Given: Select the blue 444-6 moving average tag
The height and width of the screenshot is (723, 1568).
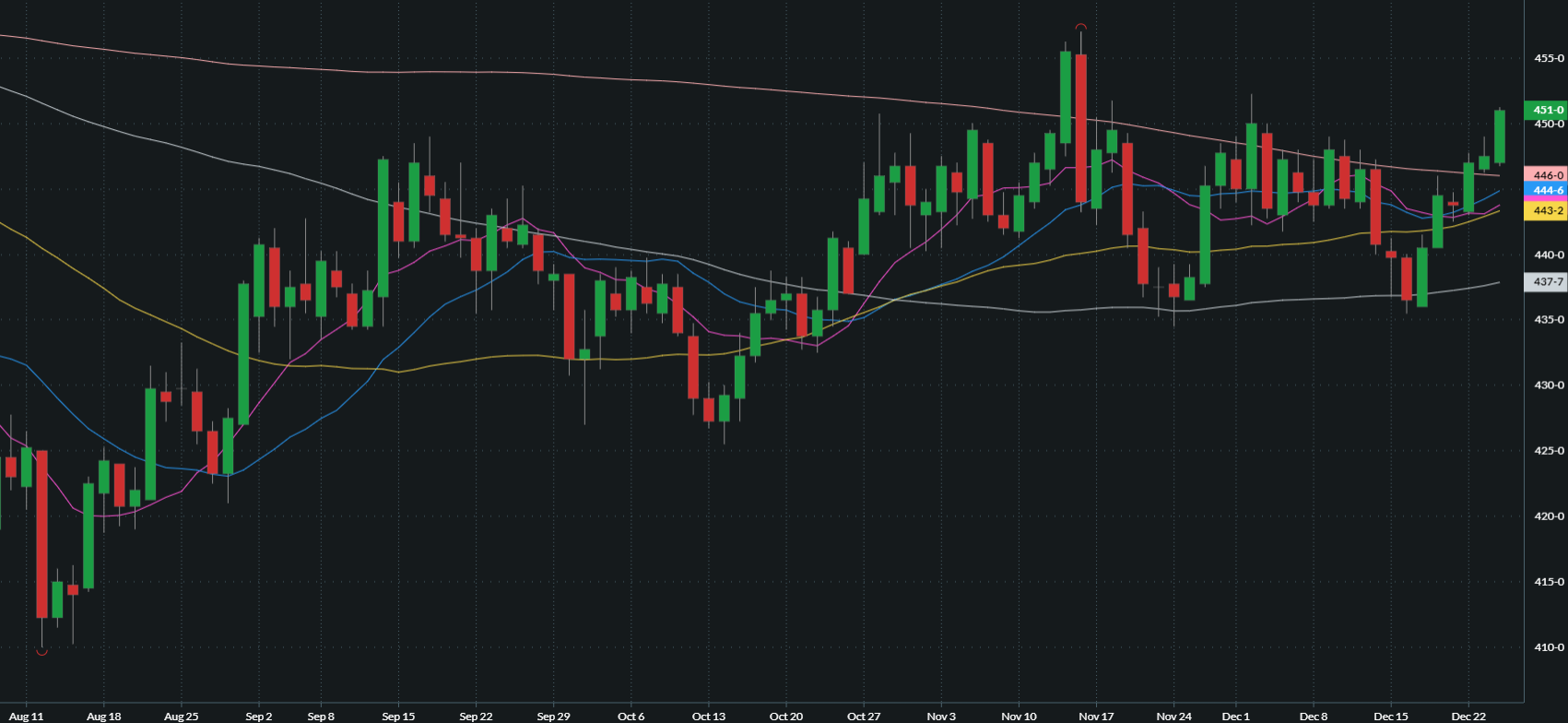Looking at the screenshot, I should point(1546,191).
